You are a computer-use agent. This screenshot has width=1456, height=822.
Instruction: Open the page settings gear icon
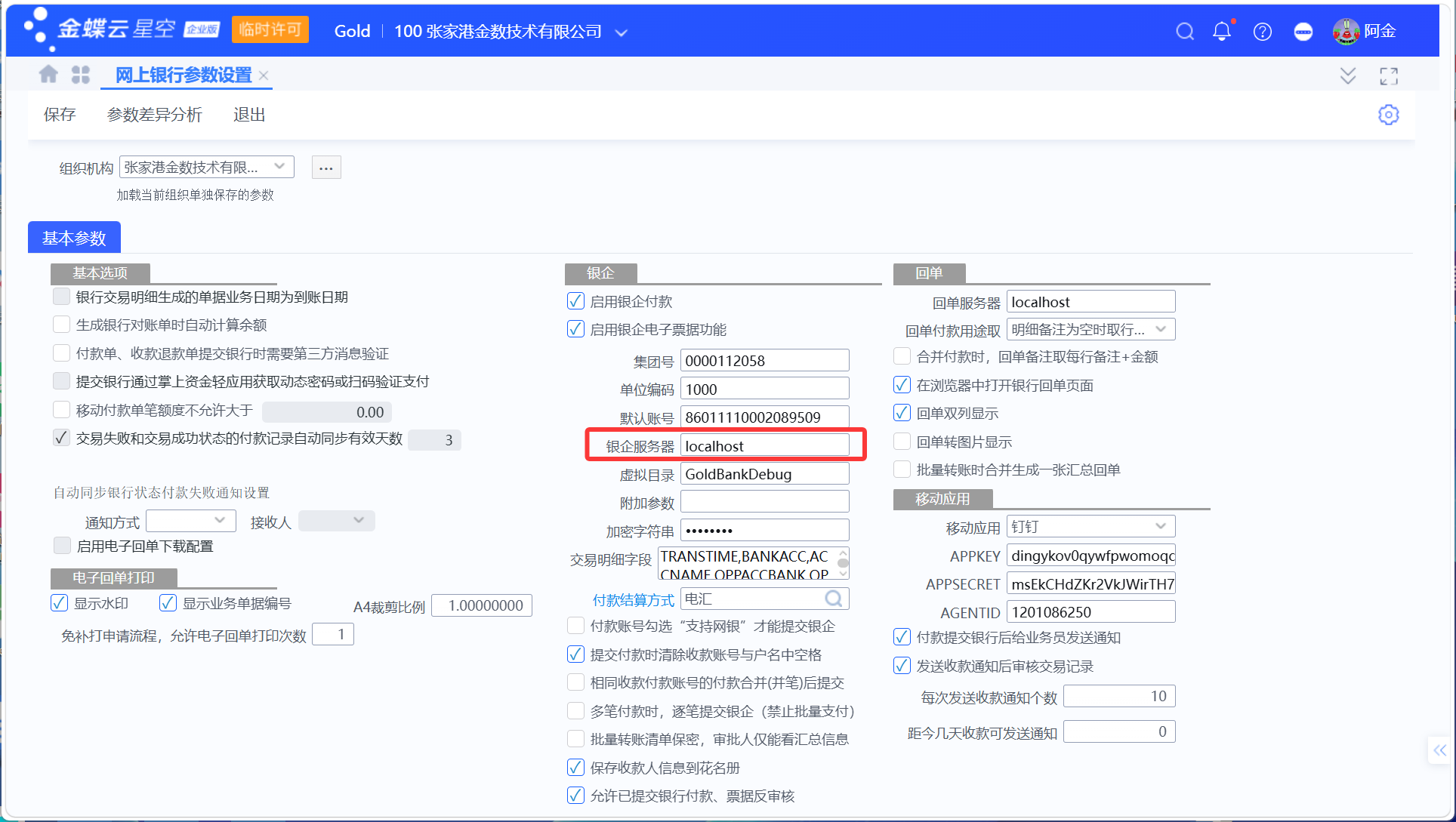click(x=1388, y=115)
